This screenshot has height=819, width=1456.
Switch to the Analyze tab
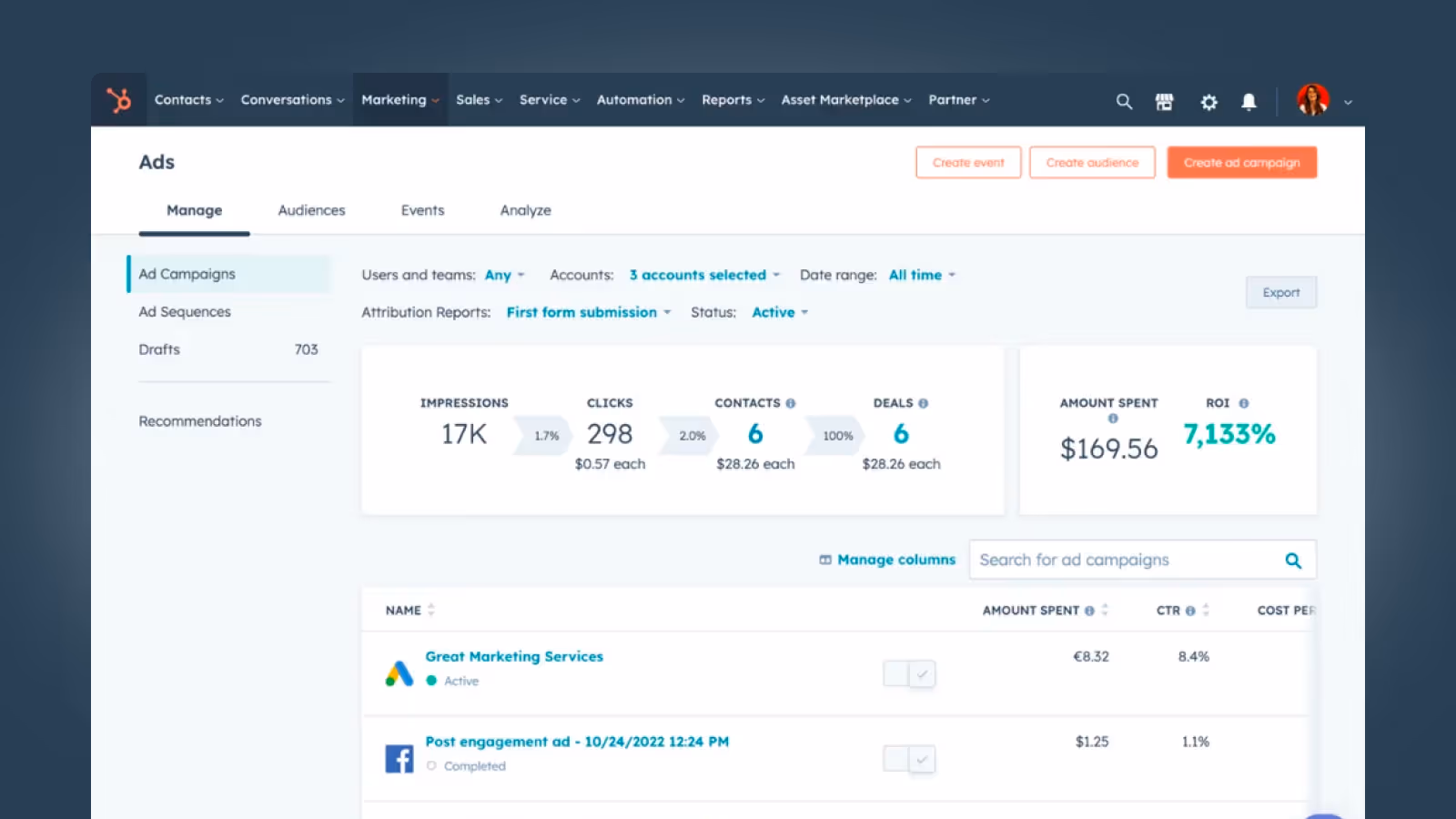pos(525,210)
